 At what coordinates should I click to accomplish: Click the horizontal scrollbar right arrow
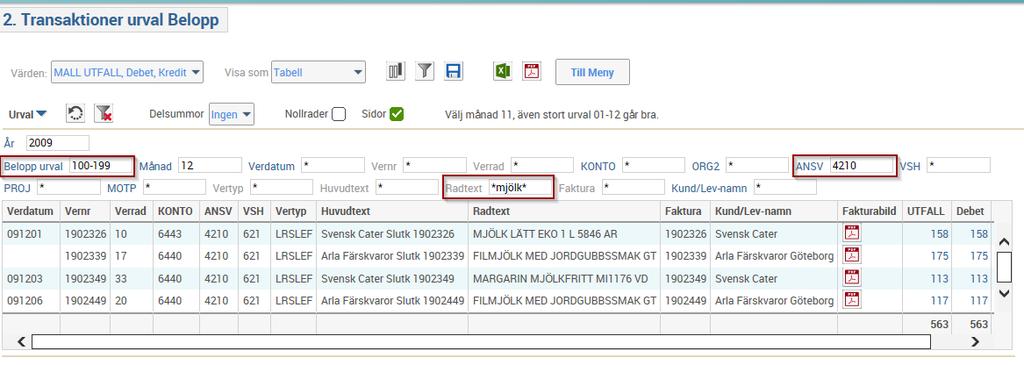pos(975,341)
